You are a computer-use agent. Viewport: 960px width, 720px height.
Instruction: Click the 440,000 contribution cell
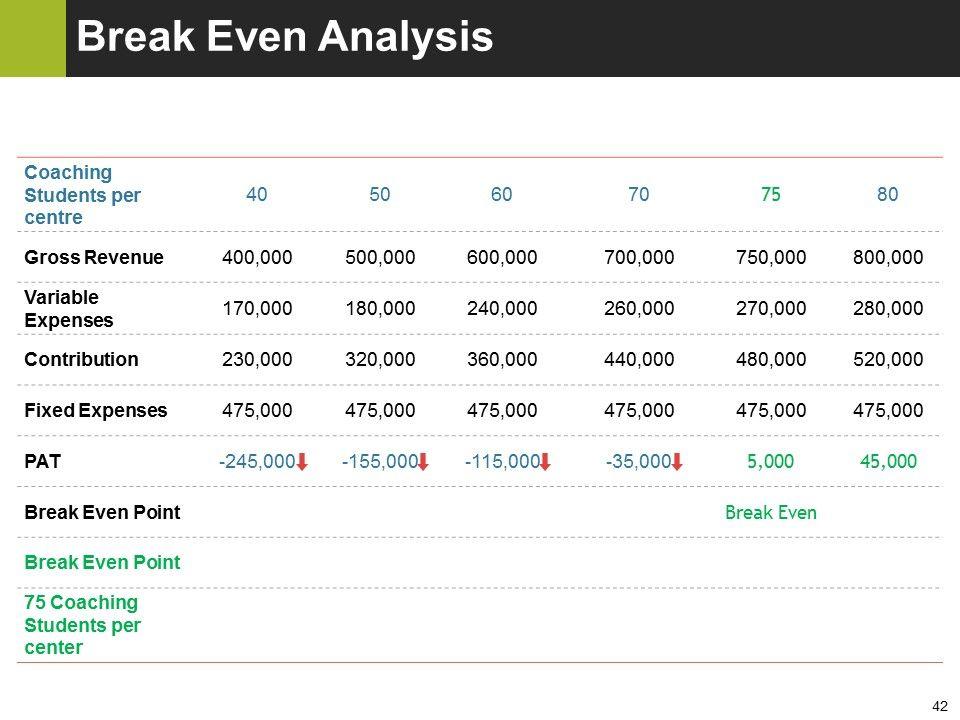click(639, 359)
